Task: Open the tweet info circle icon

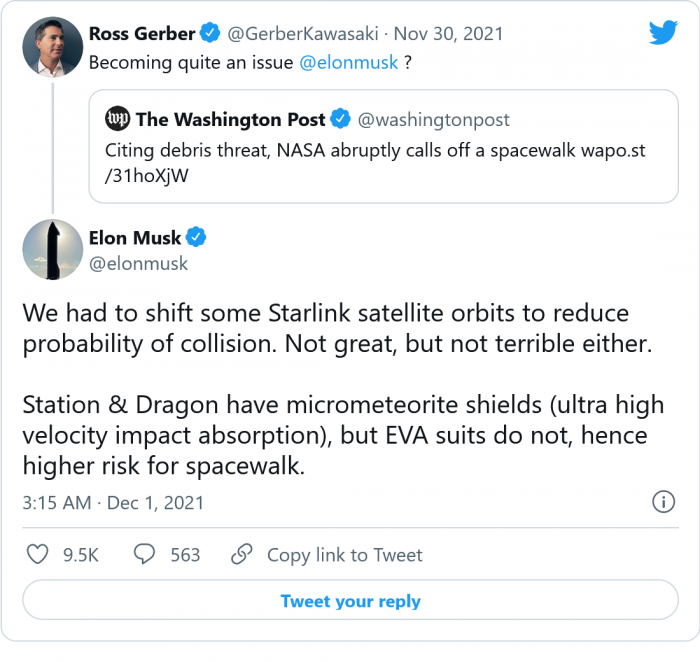Action: pyautogui.click(x=663, y=502)
